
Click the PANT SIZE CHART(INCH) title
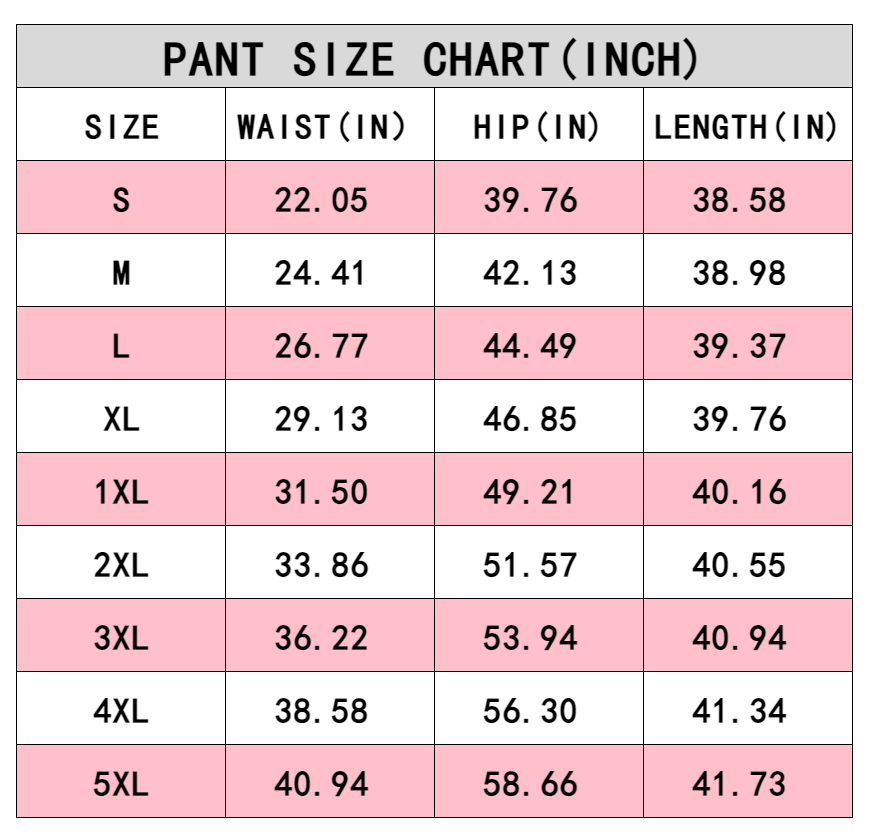pyautogui.click(x=430, y=59)
